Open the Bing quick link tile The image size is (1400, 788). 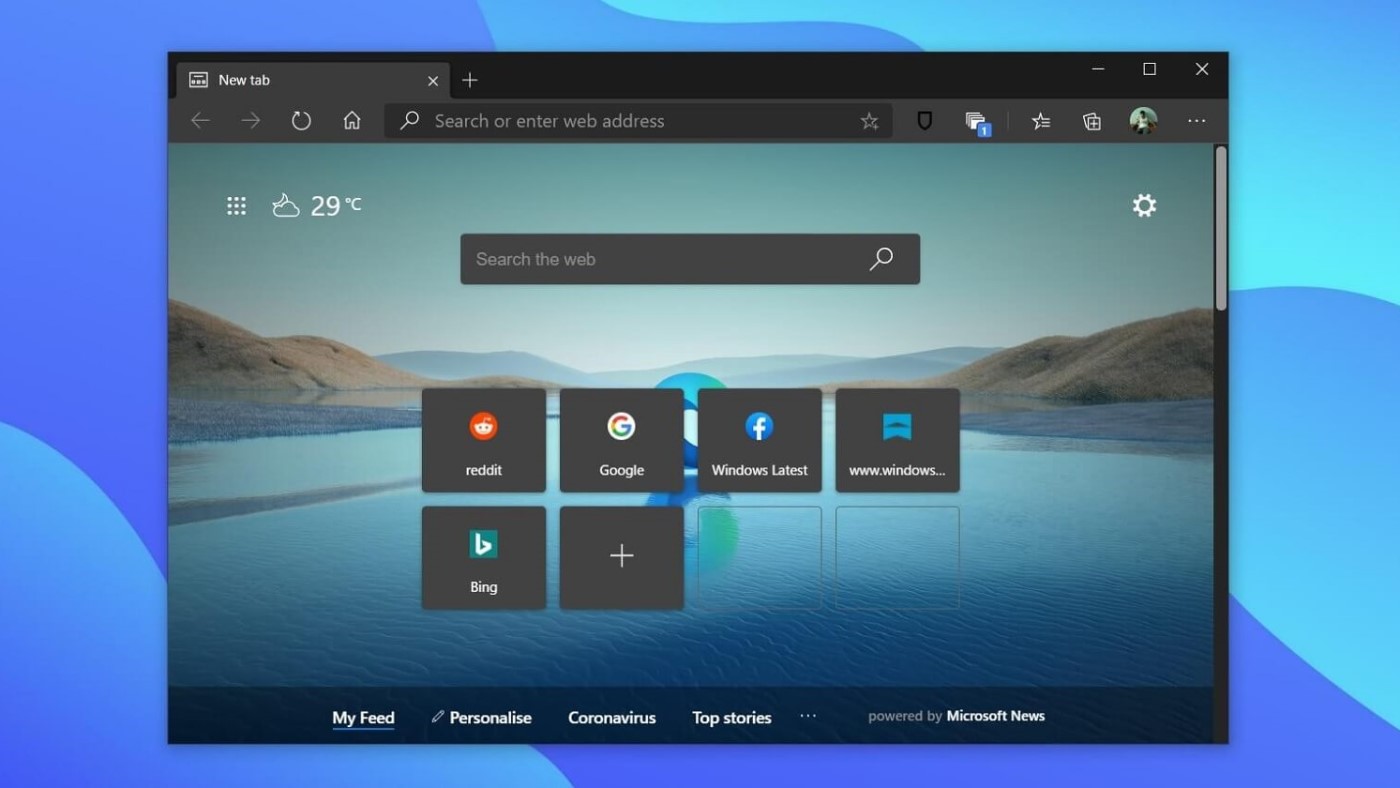coord(484,558)
